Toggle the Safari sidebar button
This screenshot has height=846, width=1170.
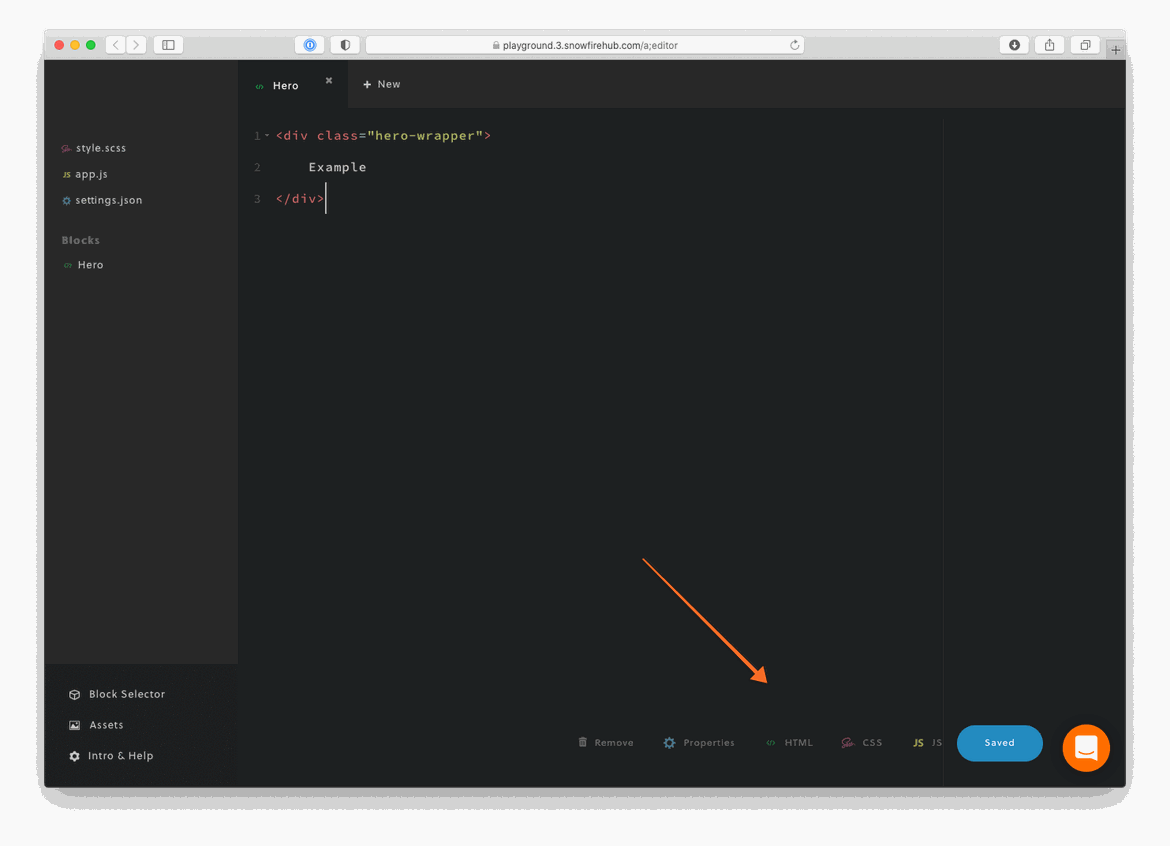pyautogui.click(x=168, y=45)
